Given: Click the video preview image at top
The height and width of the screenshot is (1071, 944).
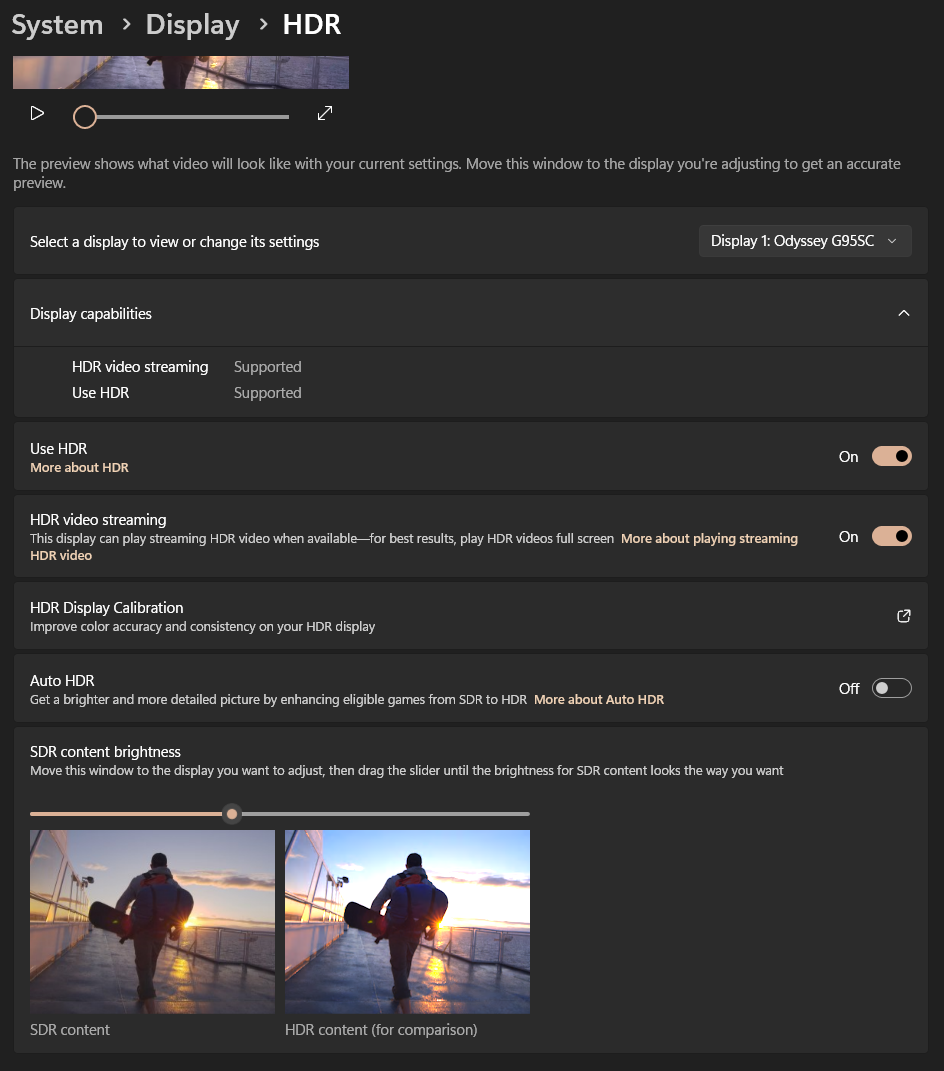Looking at the screenshot, I should 181,72.
